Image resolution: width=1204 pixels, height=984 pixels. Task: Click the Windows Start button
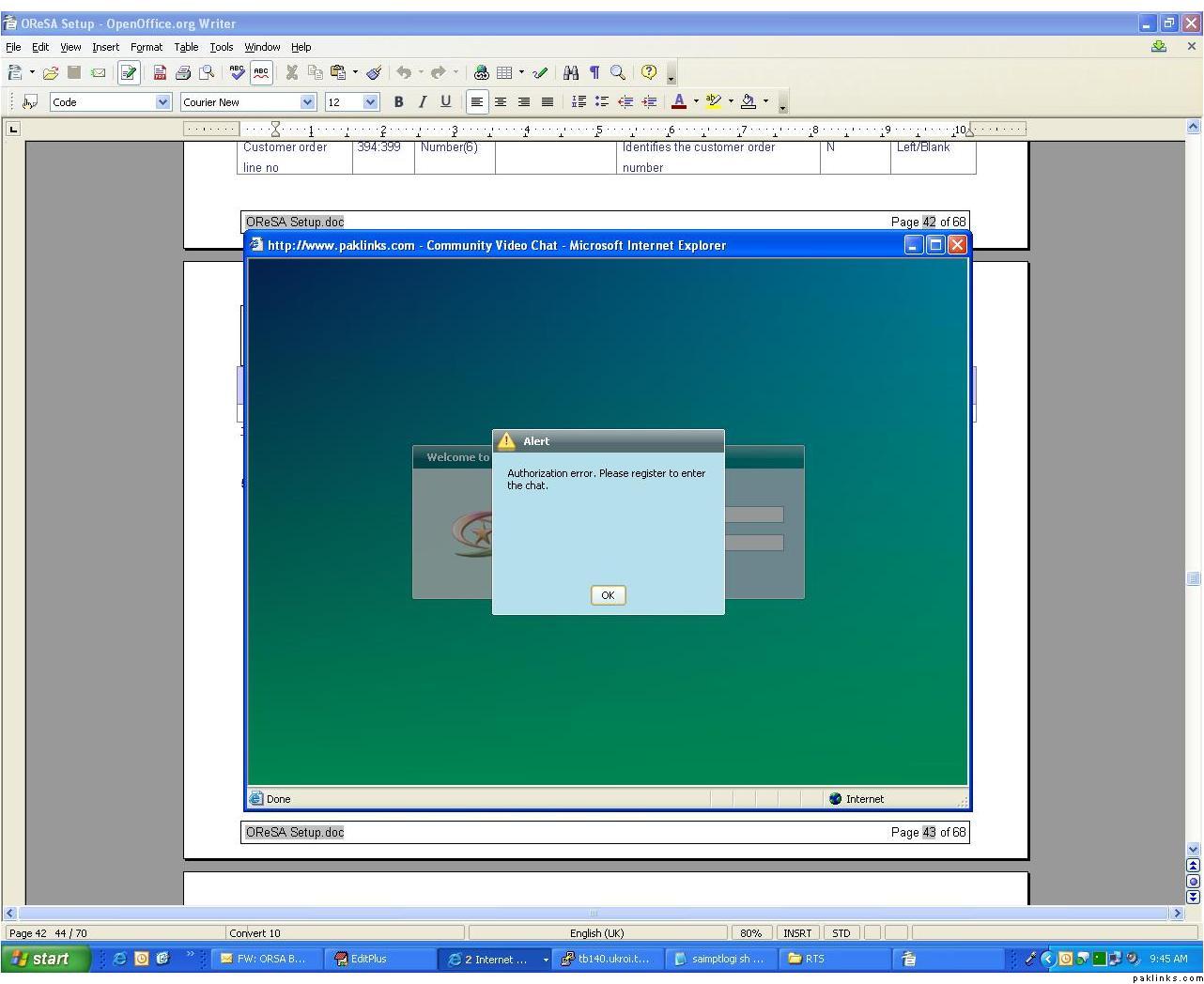(46, 959)
